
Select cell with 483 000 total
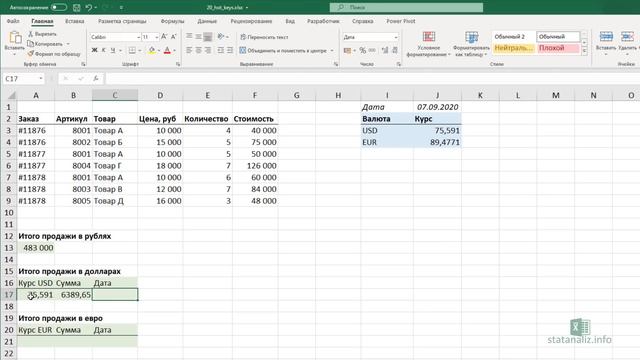[36, 248]
